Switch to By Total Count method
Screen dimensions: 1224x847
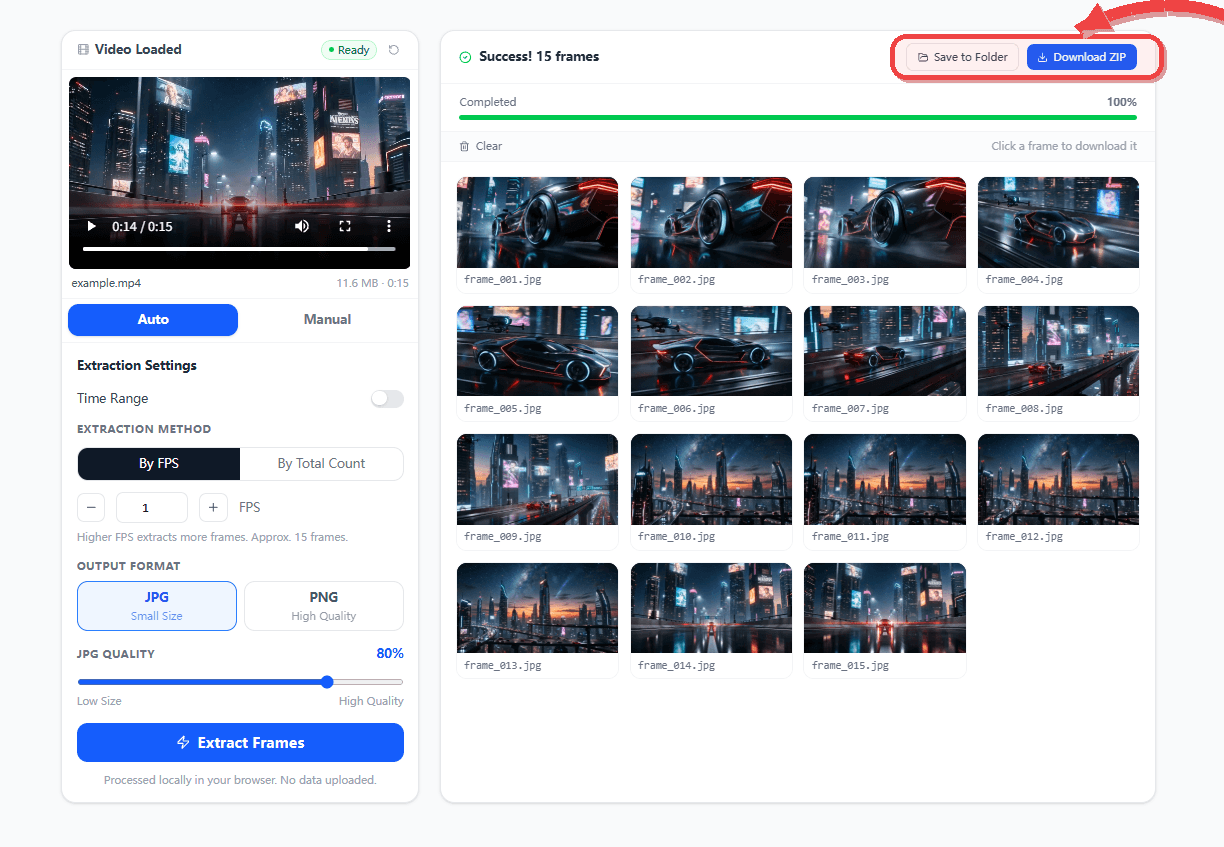pyautogui.click(x=321, y=464)
